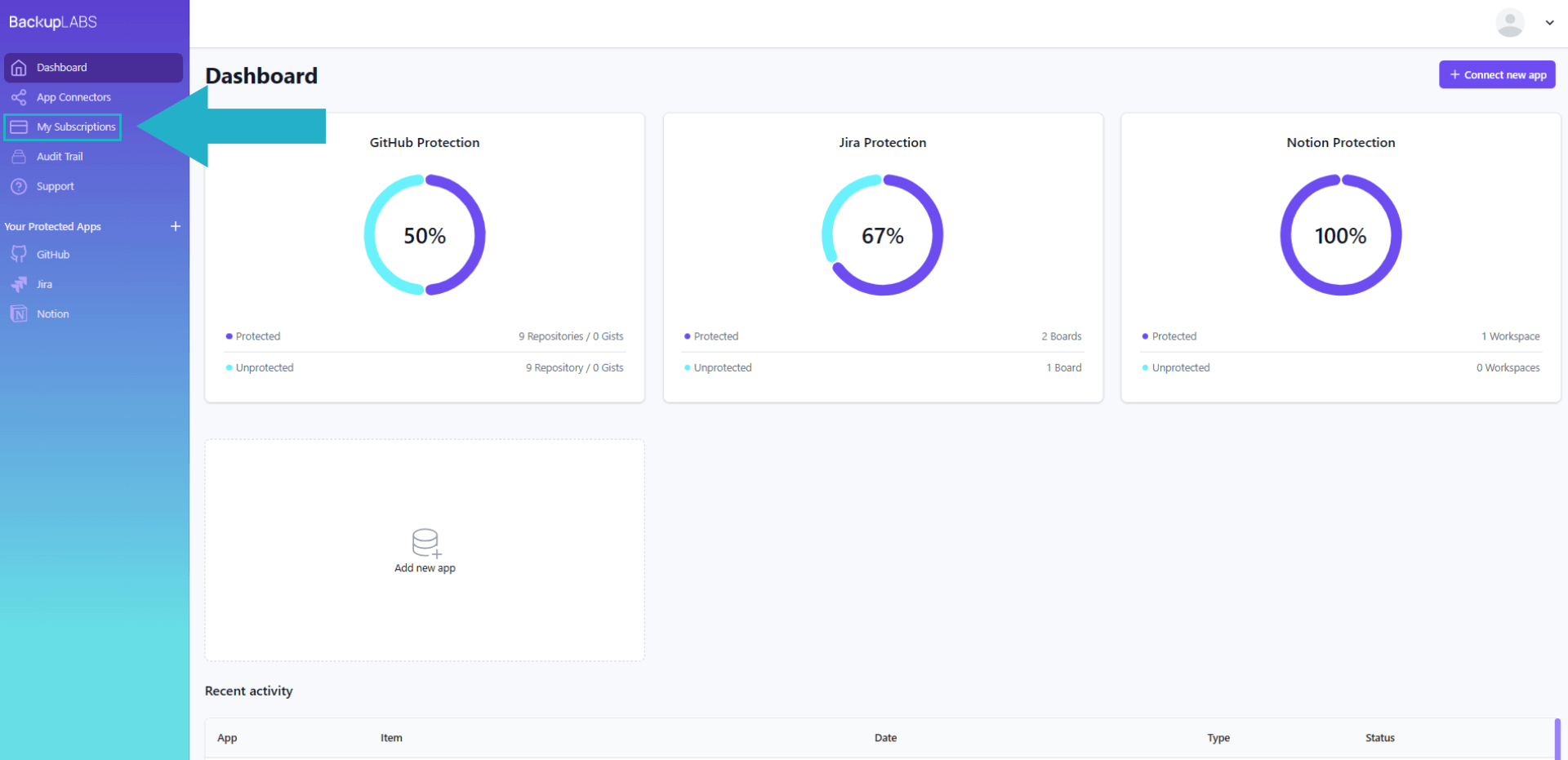Select Jira under protected apps

44,284
